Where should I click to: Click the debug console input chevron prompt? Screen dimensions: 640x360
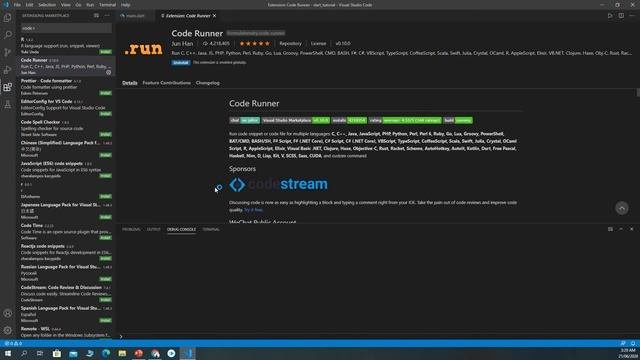(x=121, y=336)
